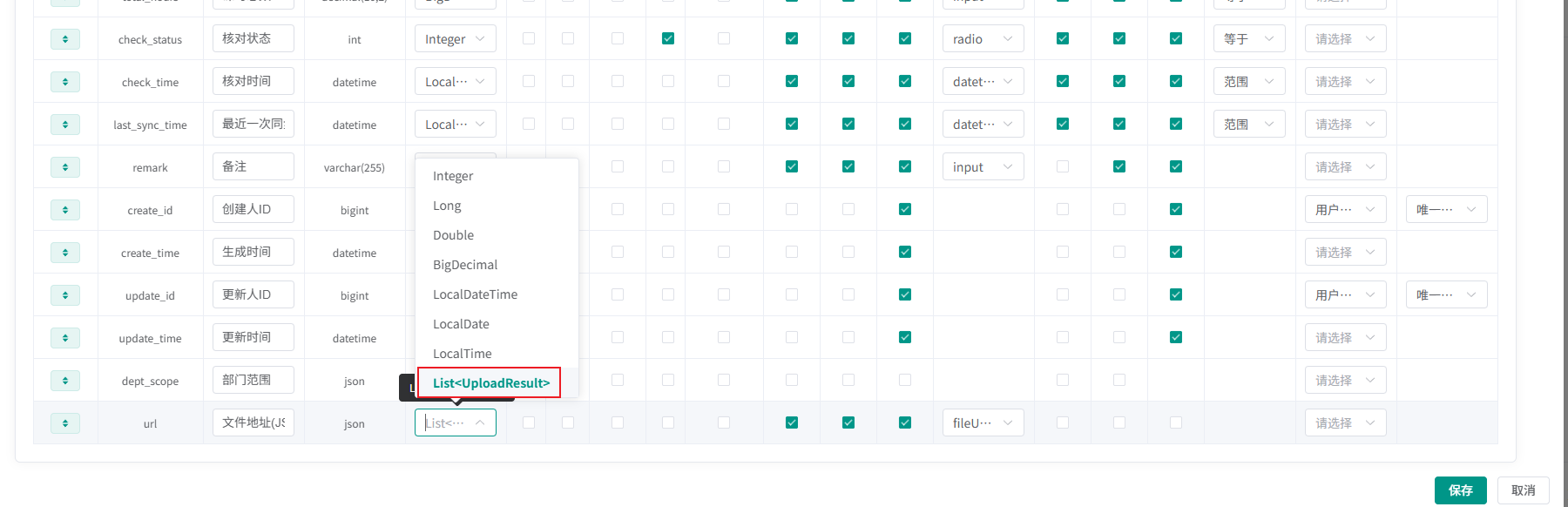Open the radio display-type dropdown for check_status

[982, 39]
